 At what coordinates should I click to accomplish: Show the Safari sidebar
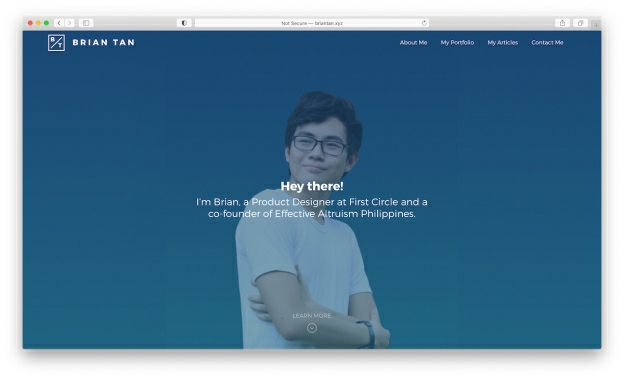click(86, 23)
